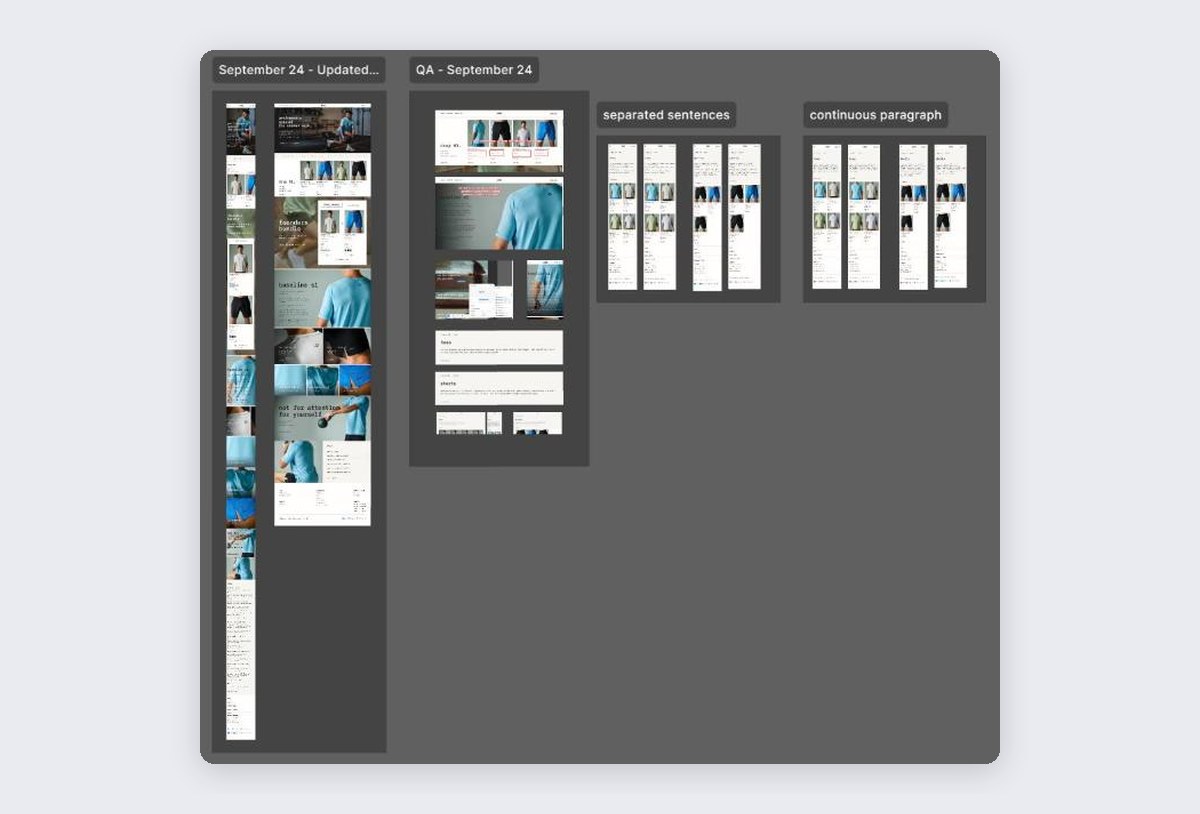Select the 'separated sentences' section label
The width and height of the screenshot is (1200, 814).
(666, 115)
